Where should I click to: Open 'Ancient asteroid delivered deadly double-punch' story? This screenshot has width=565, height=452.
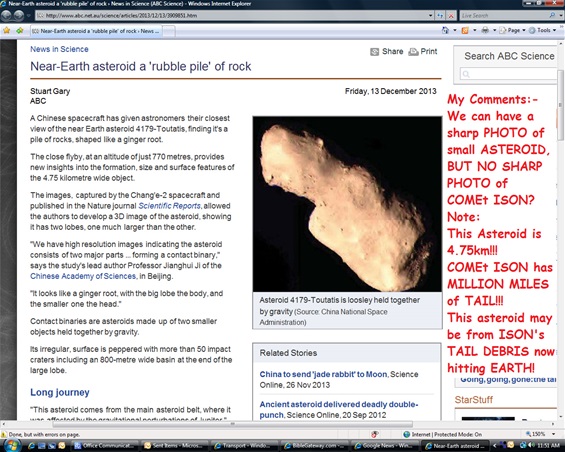point(339,409)
